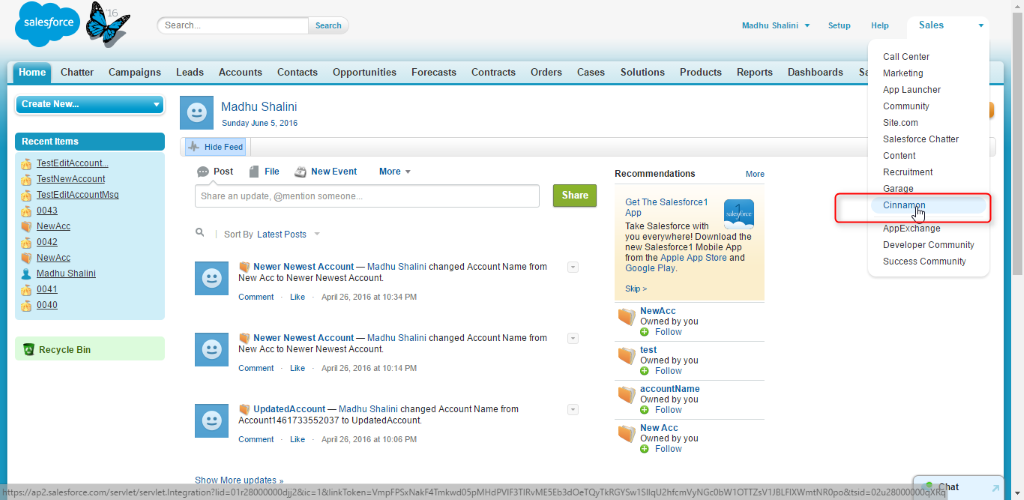Click the folder icon beside accountName
The height and width of the screenshot is (500, 1024).
pyautogui.click(x=627, y=395)
